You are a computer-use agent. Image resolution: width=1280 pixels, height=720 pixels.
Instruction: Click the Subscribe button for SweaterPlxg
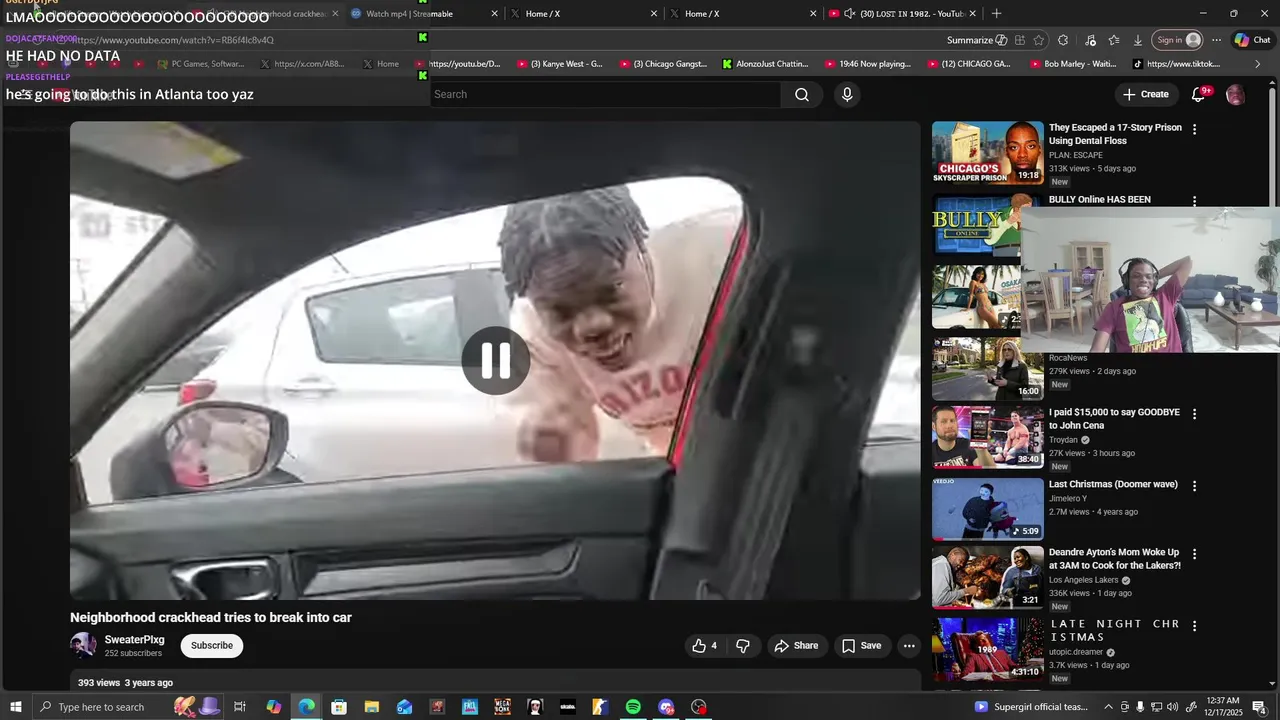[212, 646]
